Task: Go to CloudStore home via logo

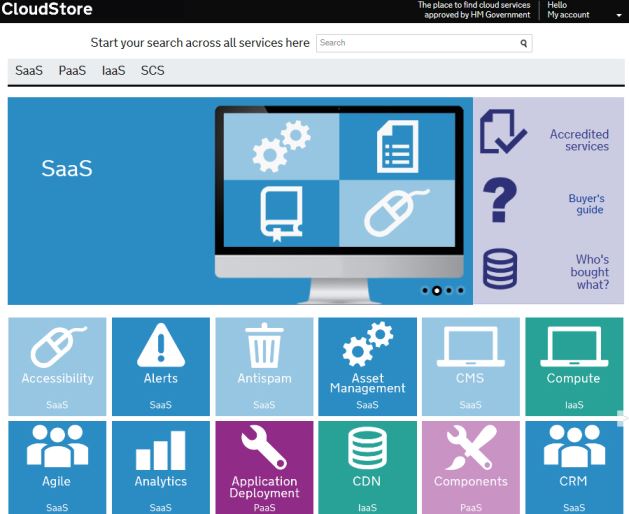Action: [47, 9]
